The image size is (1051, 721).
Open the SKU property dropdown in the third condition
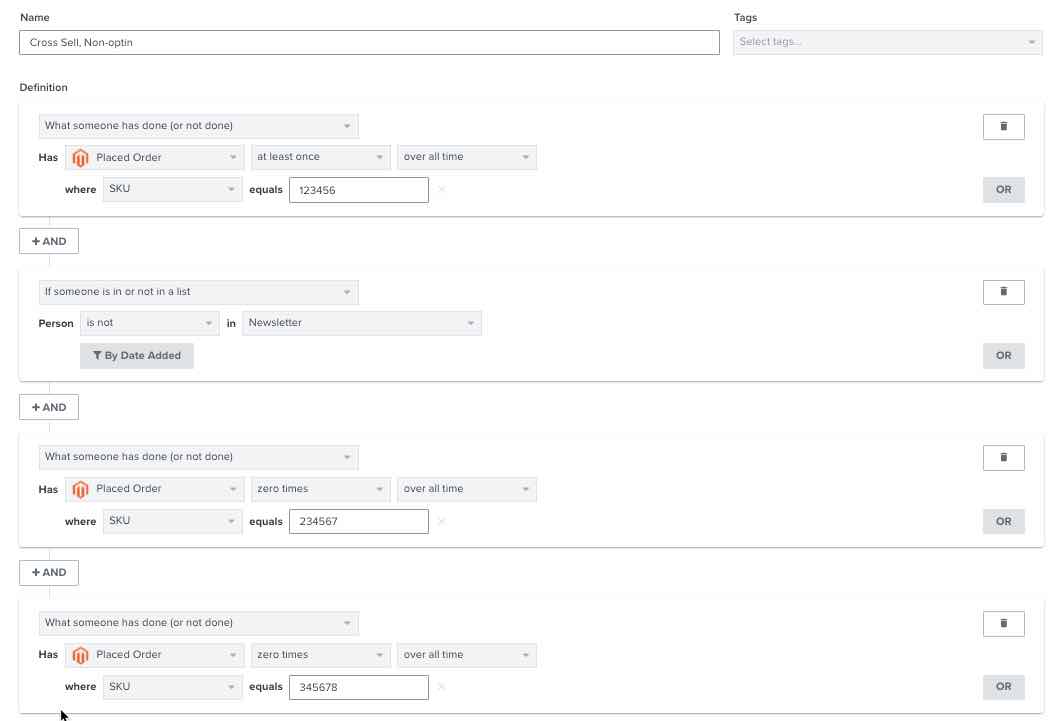click(x=172, y=521)
